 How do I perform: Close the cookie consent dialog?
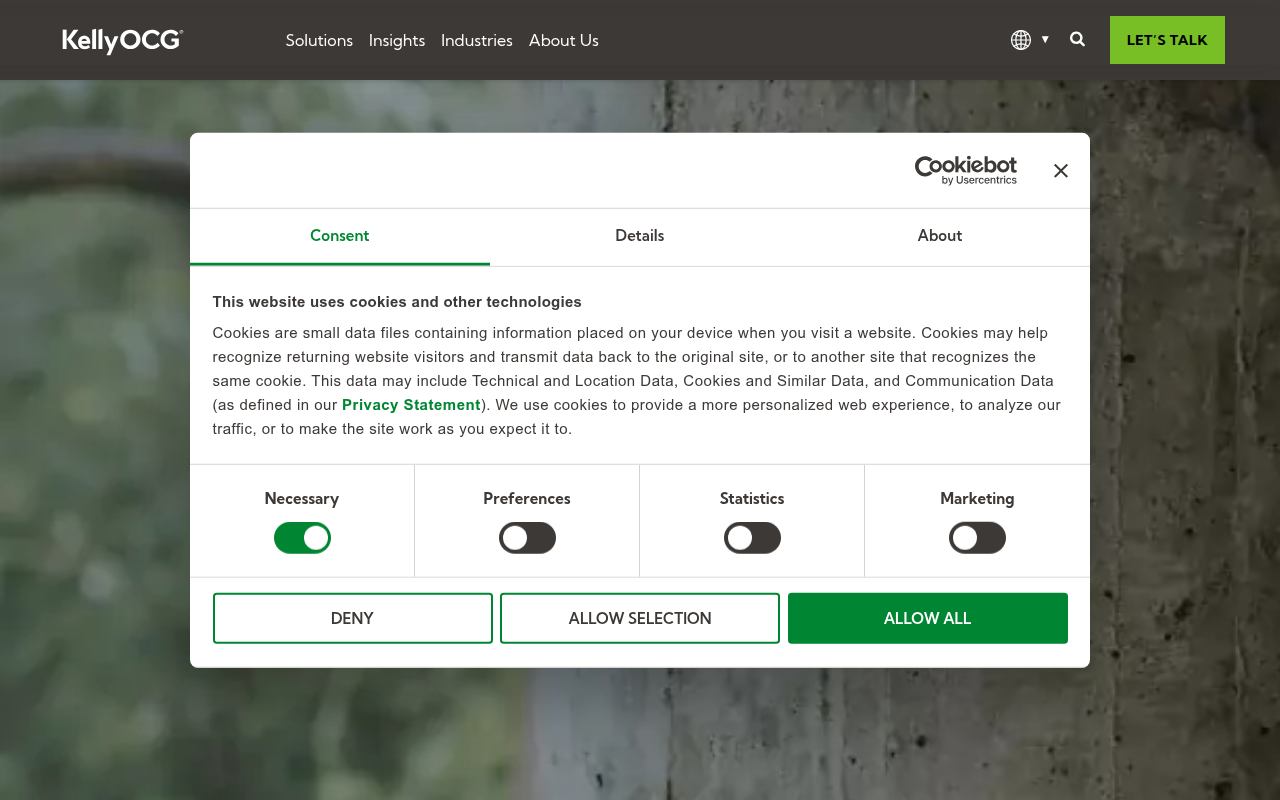tap(1061, 171)
